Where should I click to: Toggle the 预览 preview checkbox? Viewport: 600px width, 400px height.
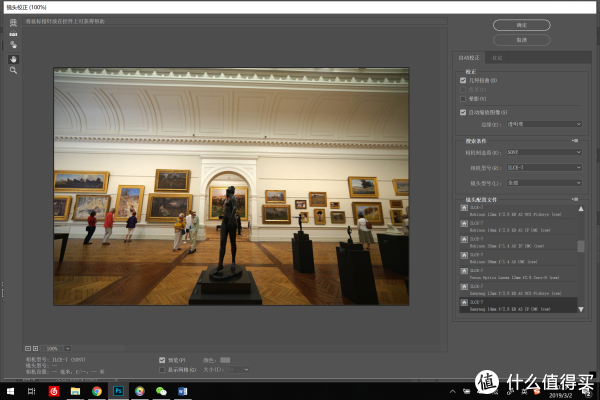pyautogui.click(x=162, y=360)
